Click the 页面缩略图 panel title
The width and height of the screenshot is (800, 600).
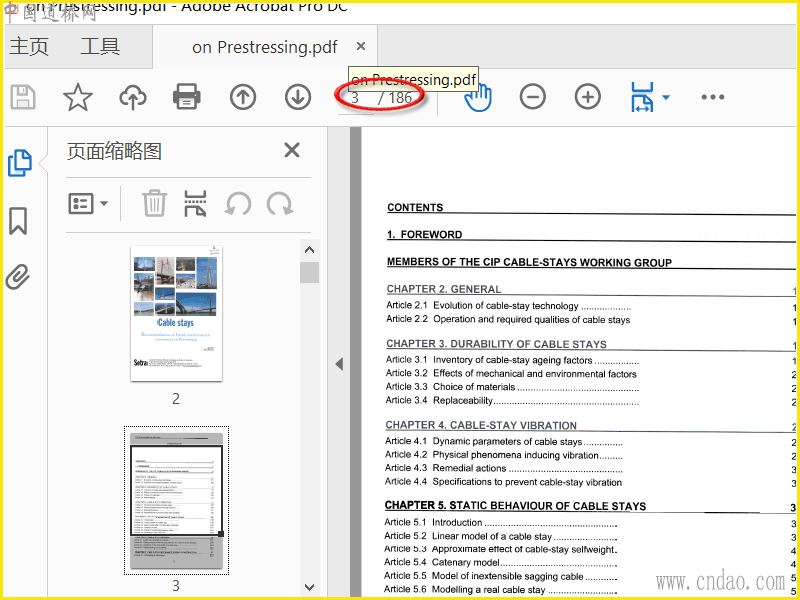[114, 152]
